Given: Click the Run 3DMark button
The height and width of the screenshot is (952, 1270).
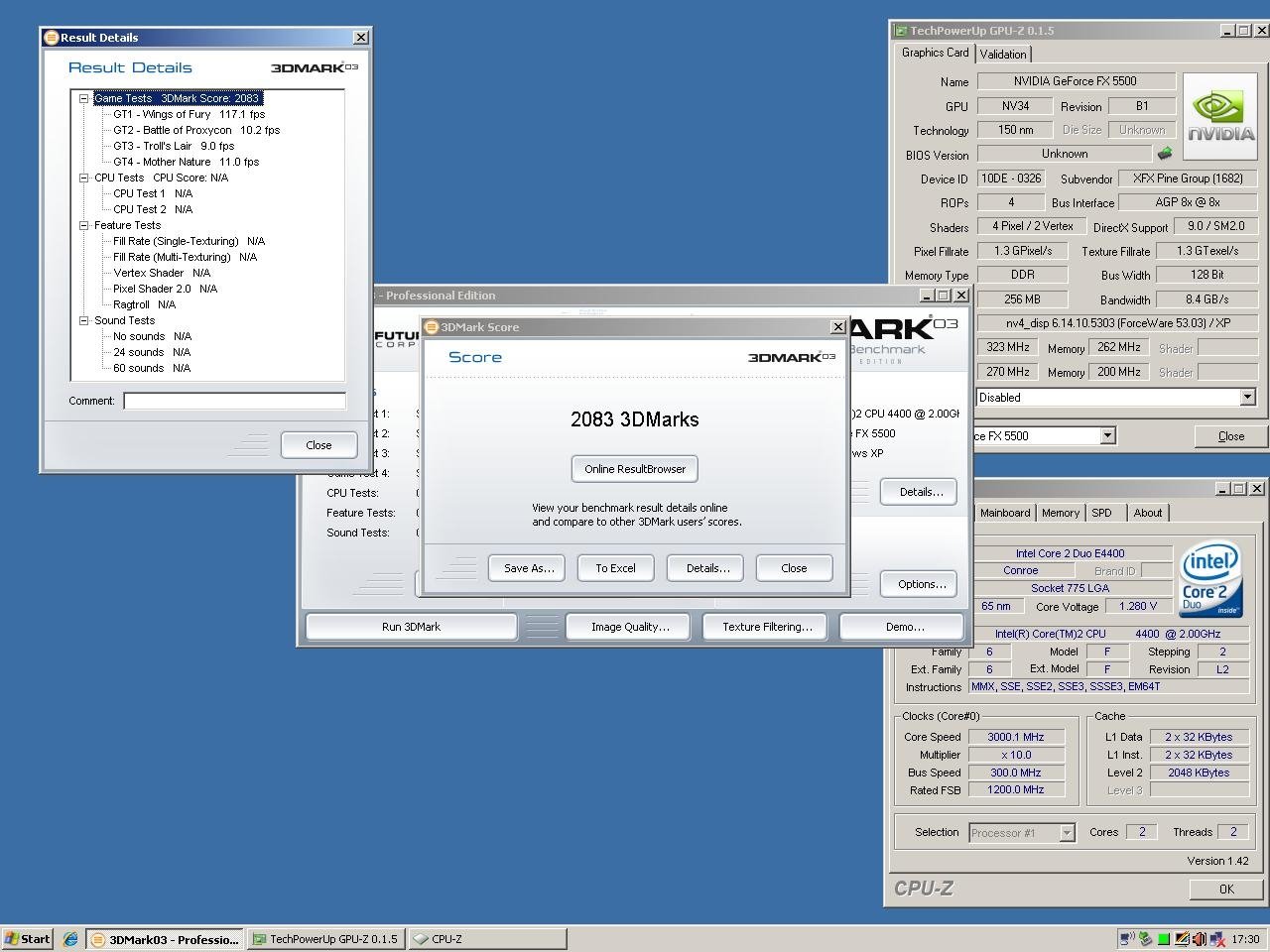Looking at the screenshot, I should point(411,627).
